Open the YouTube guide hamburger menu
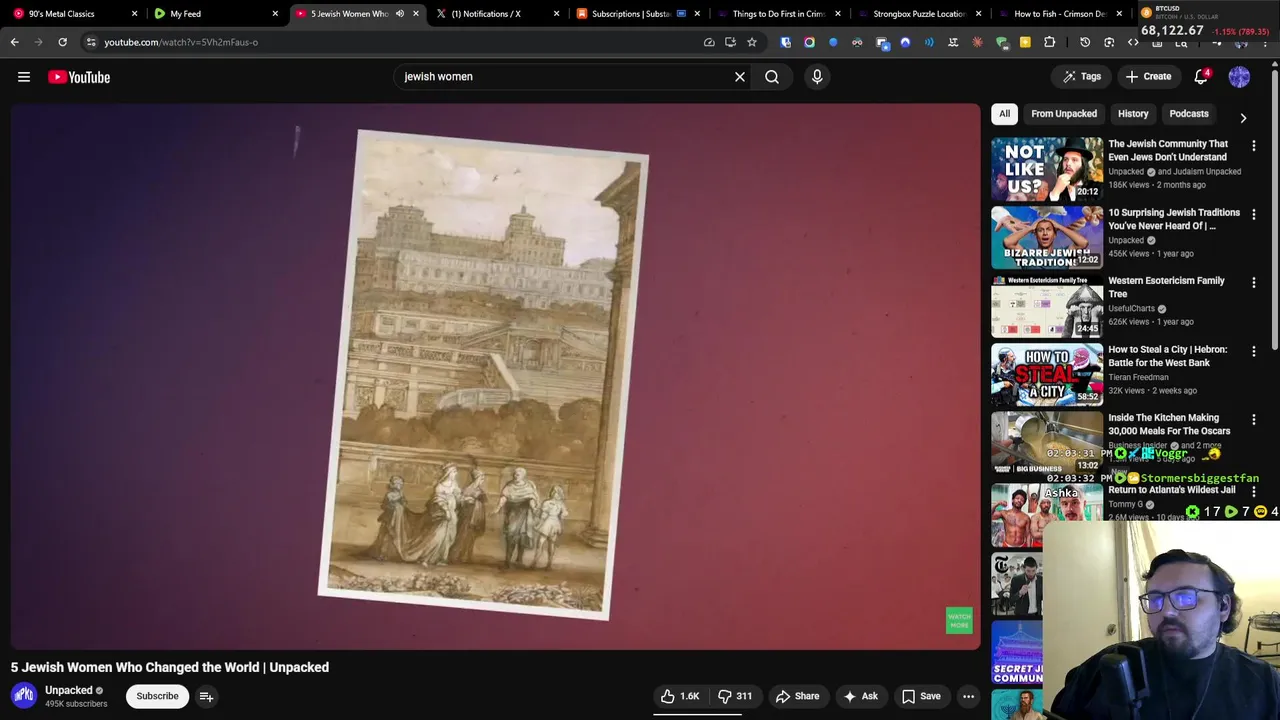 [24, 77]
